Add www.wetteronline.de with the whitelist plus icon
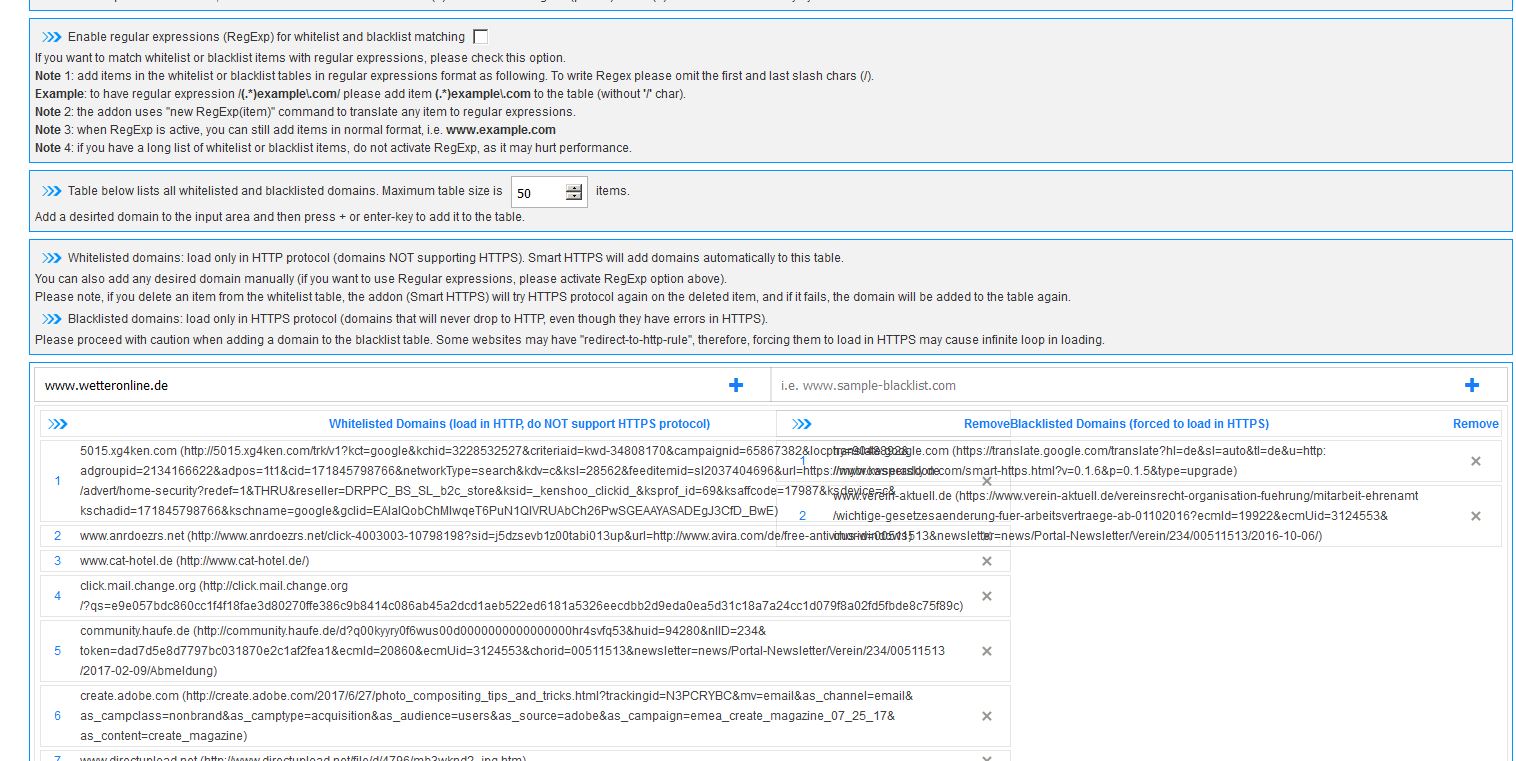The image size is (1516, 761). click(x=736, y=385)
